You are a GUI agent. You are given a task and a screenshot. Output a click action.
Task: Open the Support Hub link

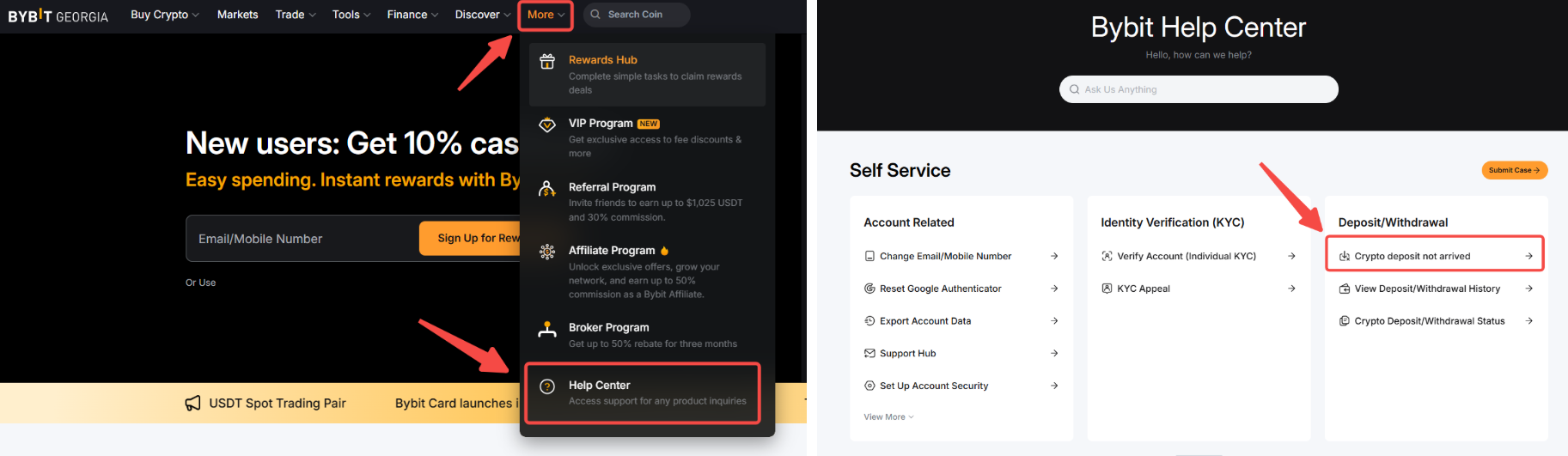961,353
